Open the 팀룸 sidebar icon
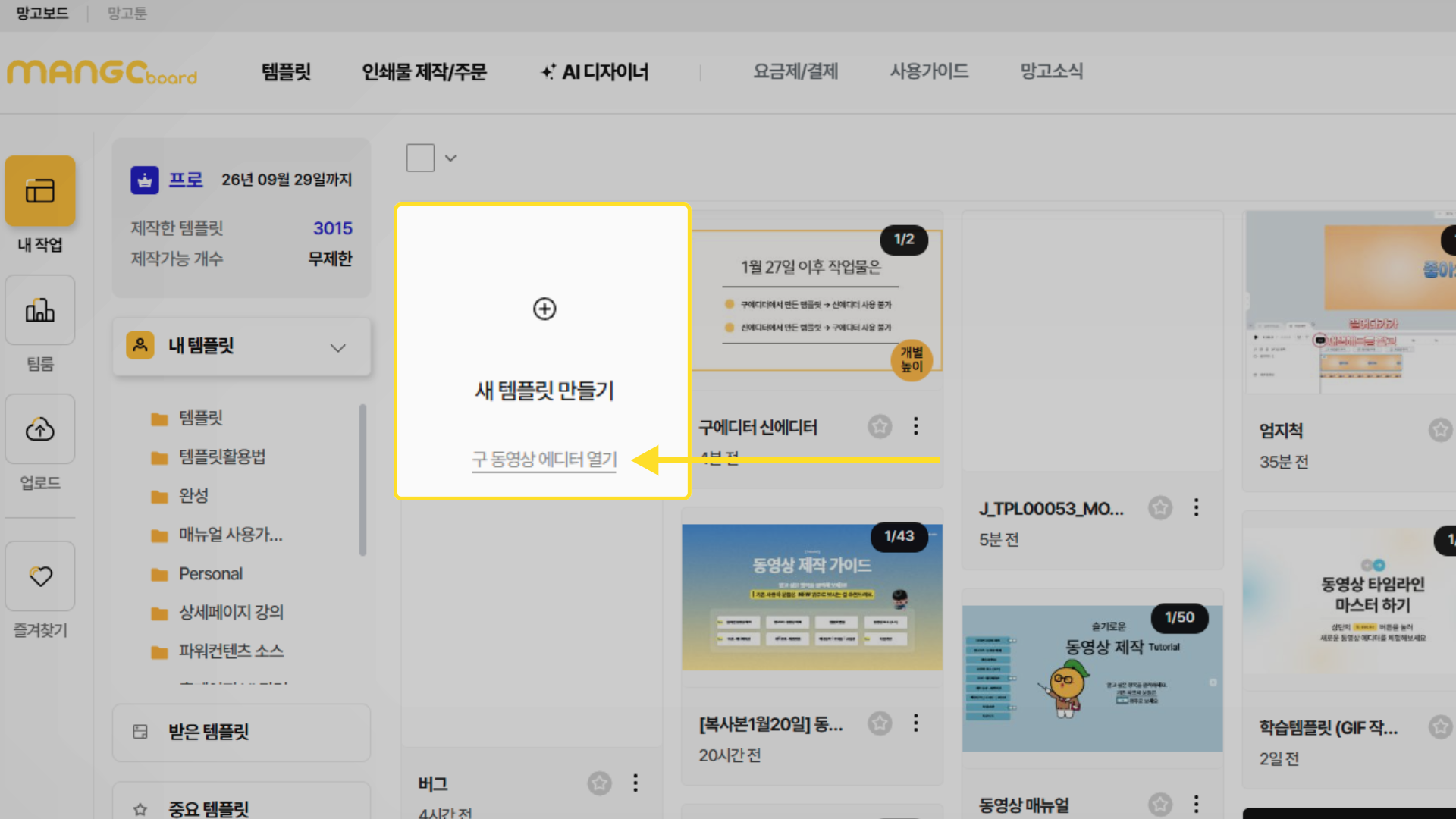Screen dimensions: 1456x819 pos(40,310)
